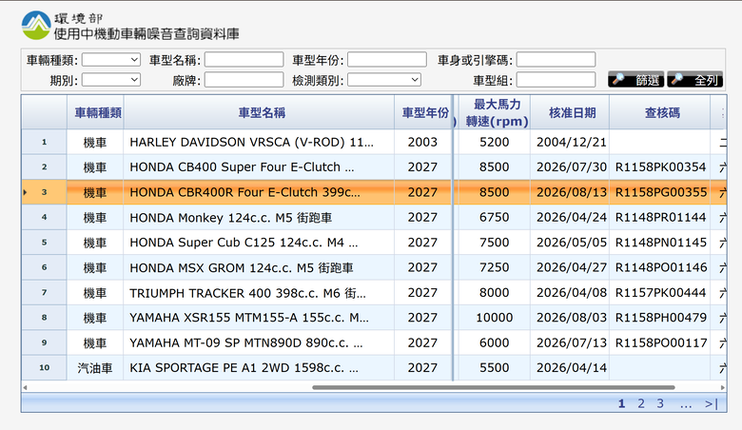Screen dimensions: 742x430
Task: Select HONDA Super Cub C125 row
Action: tap(374, 242)
